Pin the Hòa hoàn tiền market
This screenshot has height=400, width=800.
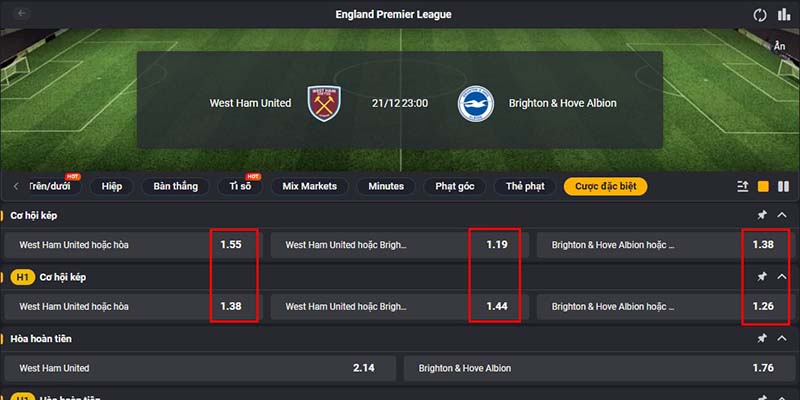762,338
